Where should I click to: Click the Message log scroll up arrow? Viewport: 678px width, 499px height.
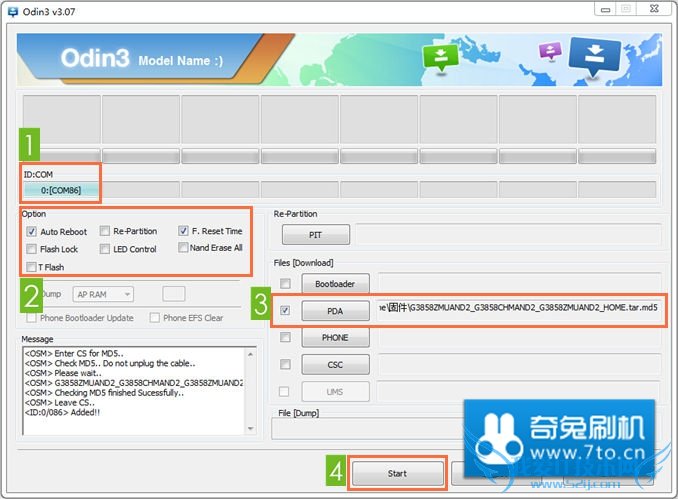tap(251, 355)
